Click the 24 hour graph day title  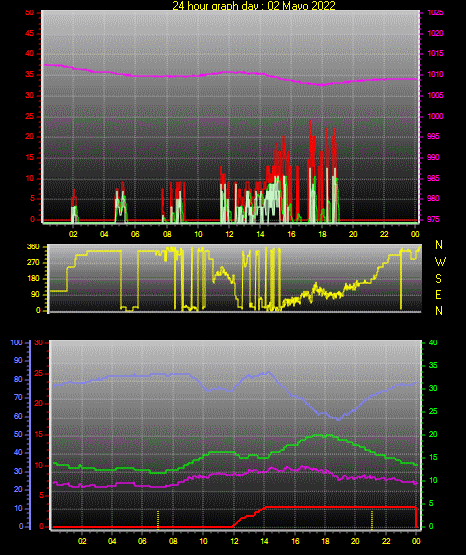tap(254, 5)
